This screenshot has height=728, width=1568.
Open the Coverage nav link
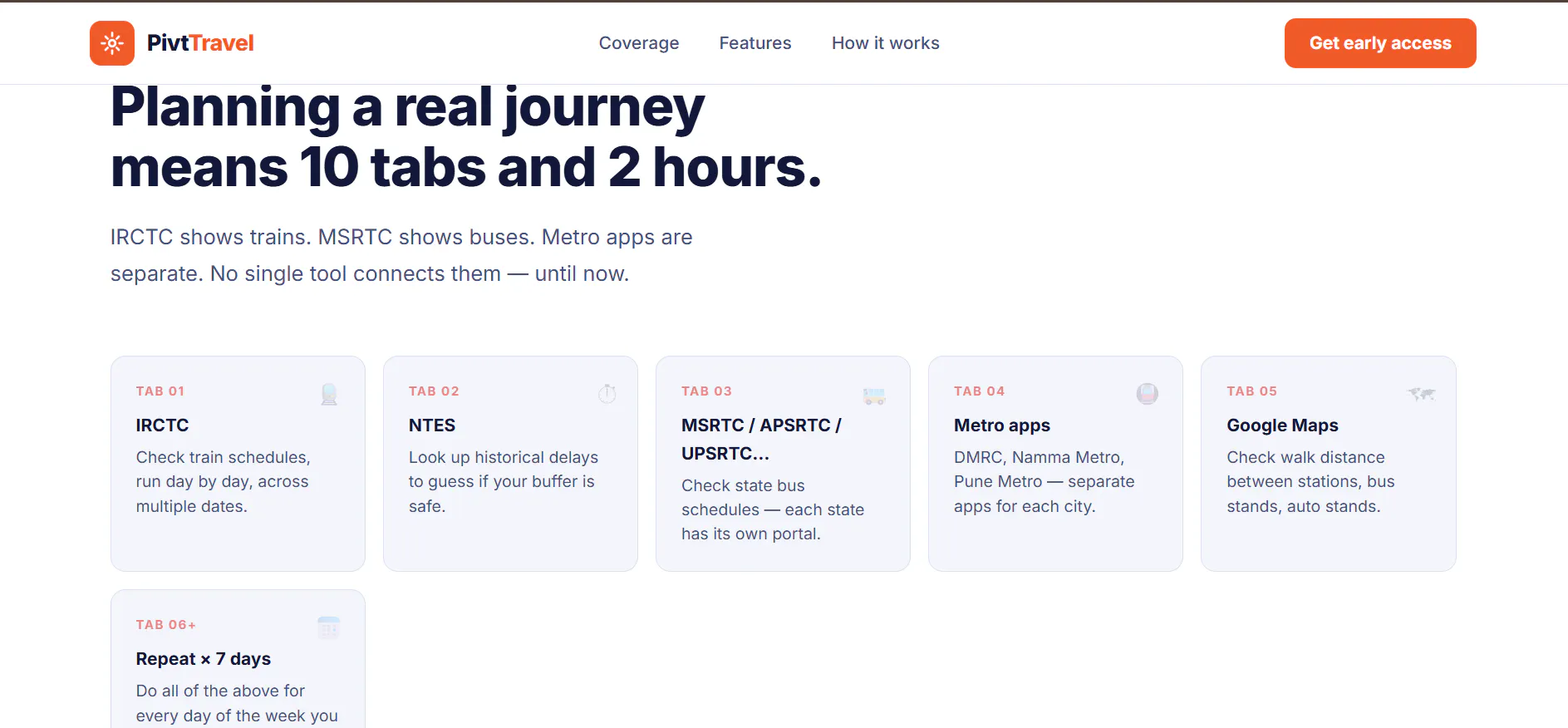point(639,43)
